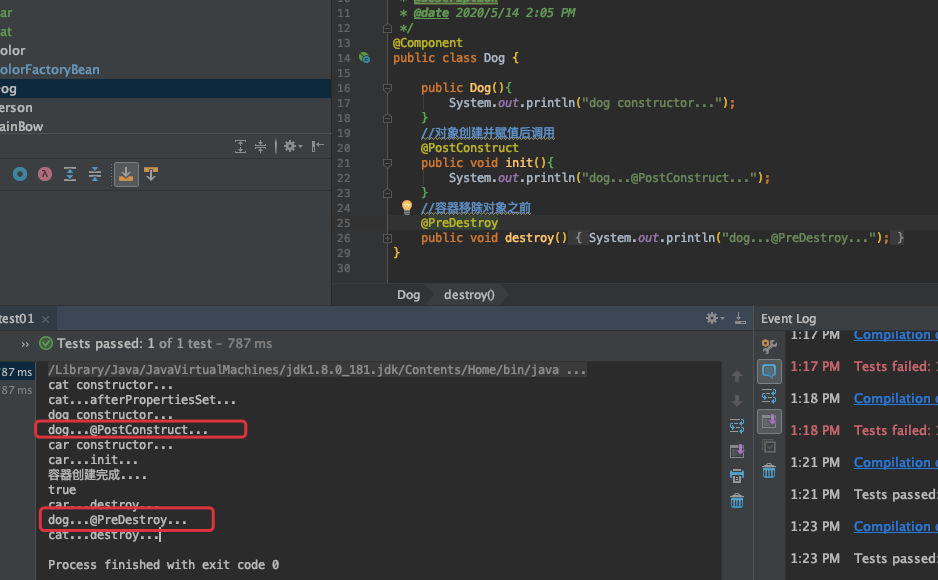Click destroy() breadcrumb in editor
This screenshot has height=580, width=938.
pos(469,295)
